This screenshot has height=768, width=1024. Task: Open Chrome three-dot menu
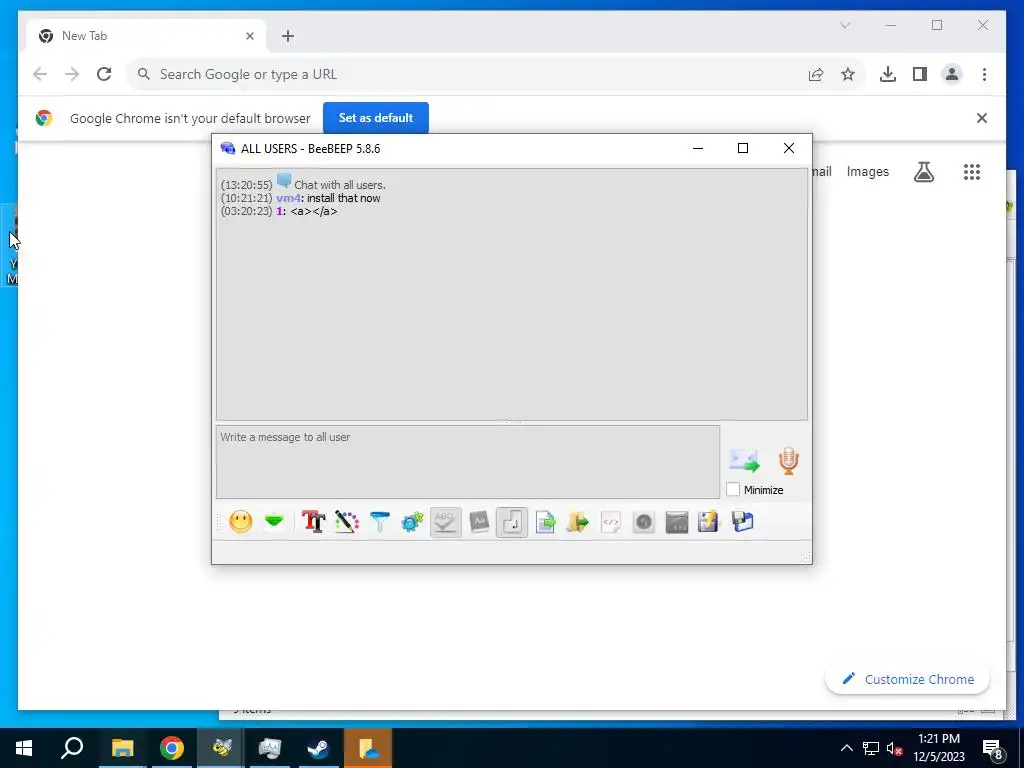[x=984, y=74]
